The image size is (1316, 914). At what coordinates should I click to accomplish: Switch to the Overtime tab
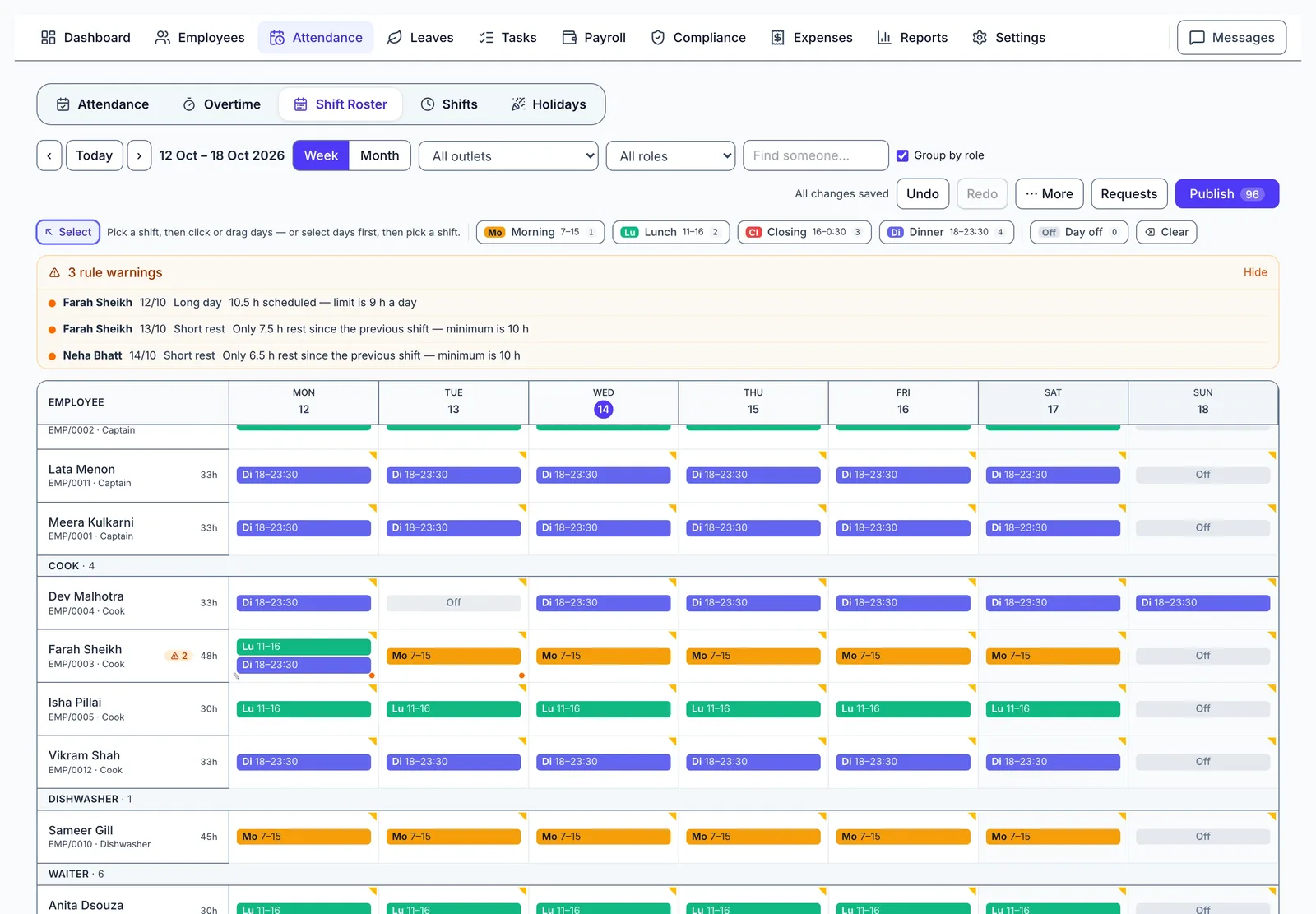point(221,104)
